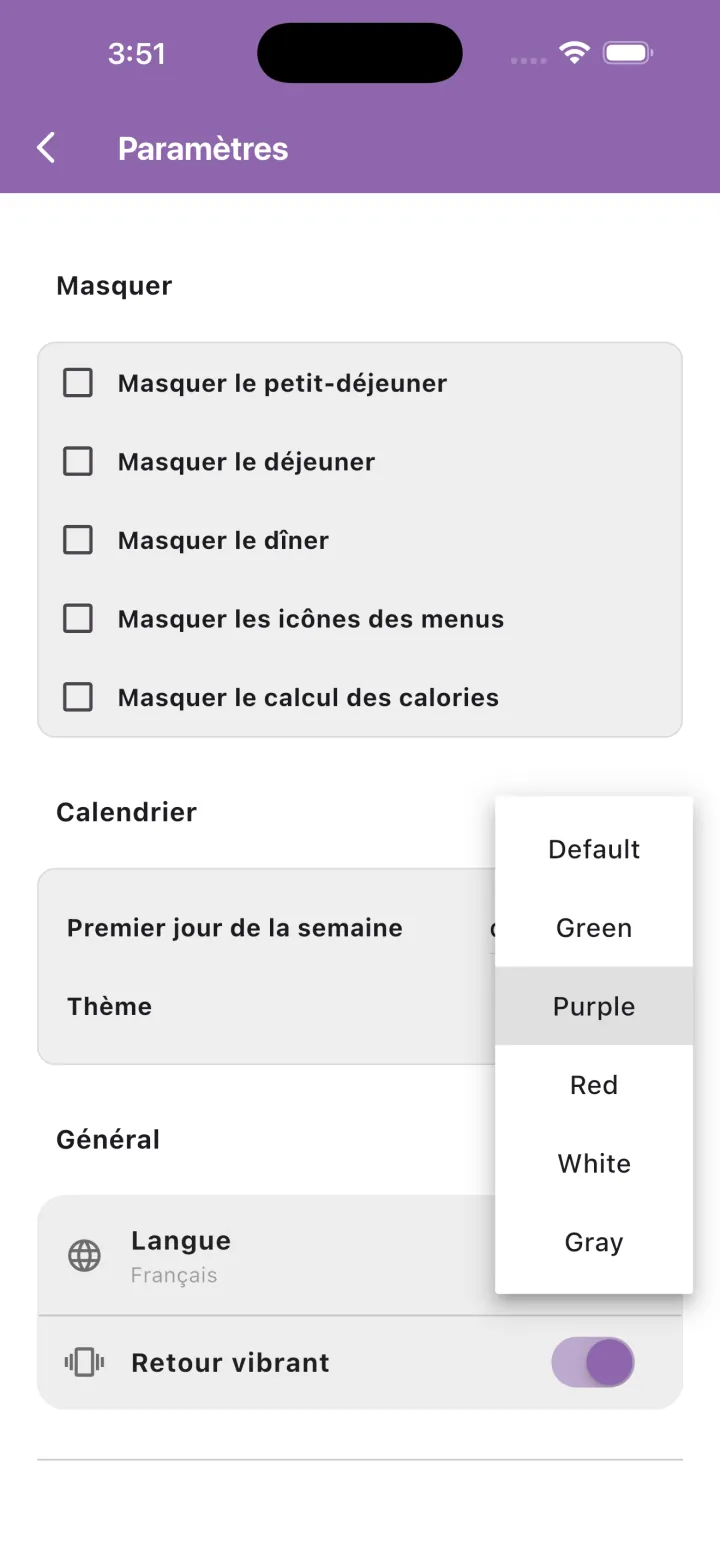Tap the Thème setting label

point(110,1006)
